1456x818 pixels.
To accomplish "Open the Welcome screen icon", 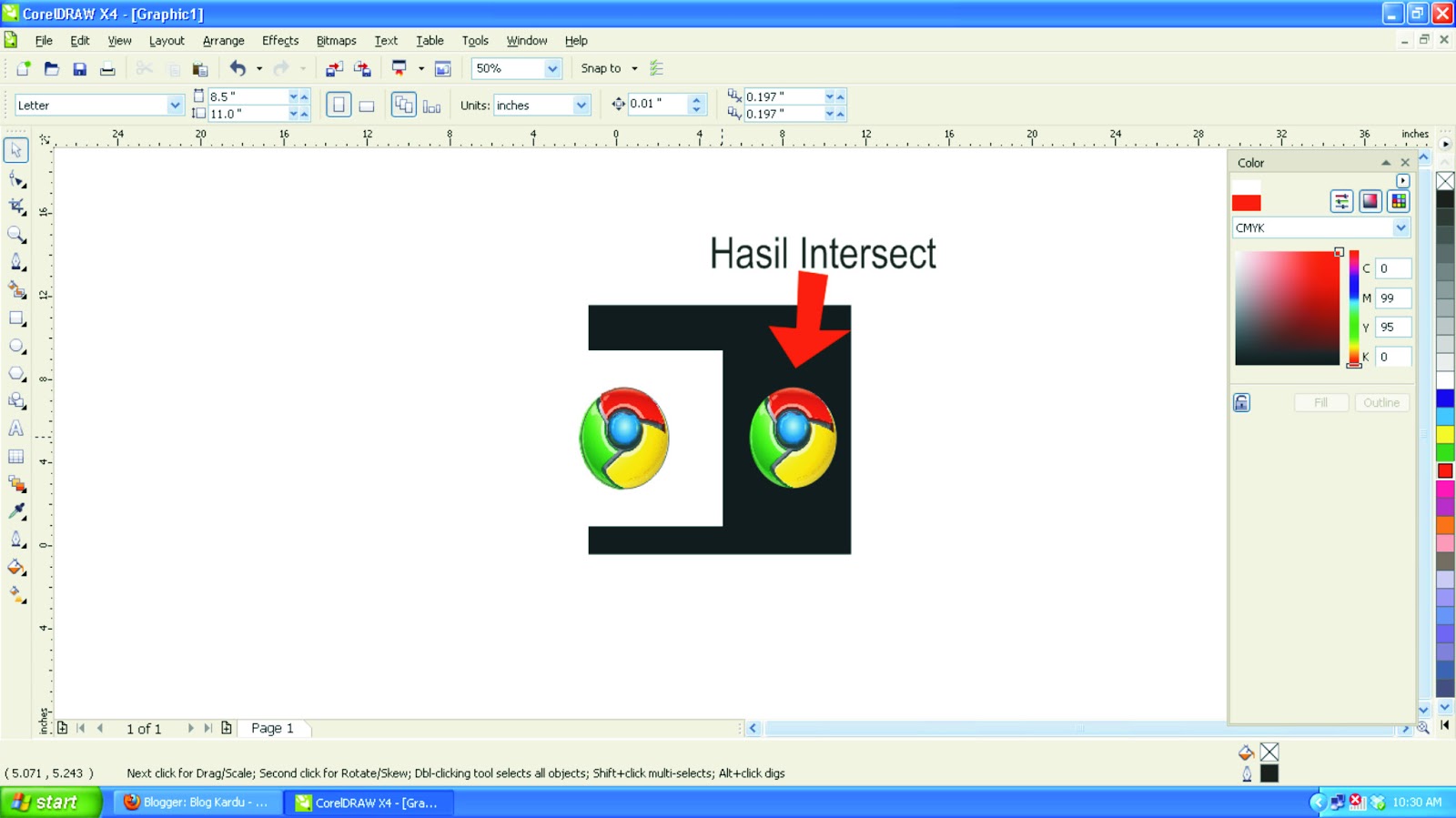I will coord(443,68).
